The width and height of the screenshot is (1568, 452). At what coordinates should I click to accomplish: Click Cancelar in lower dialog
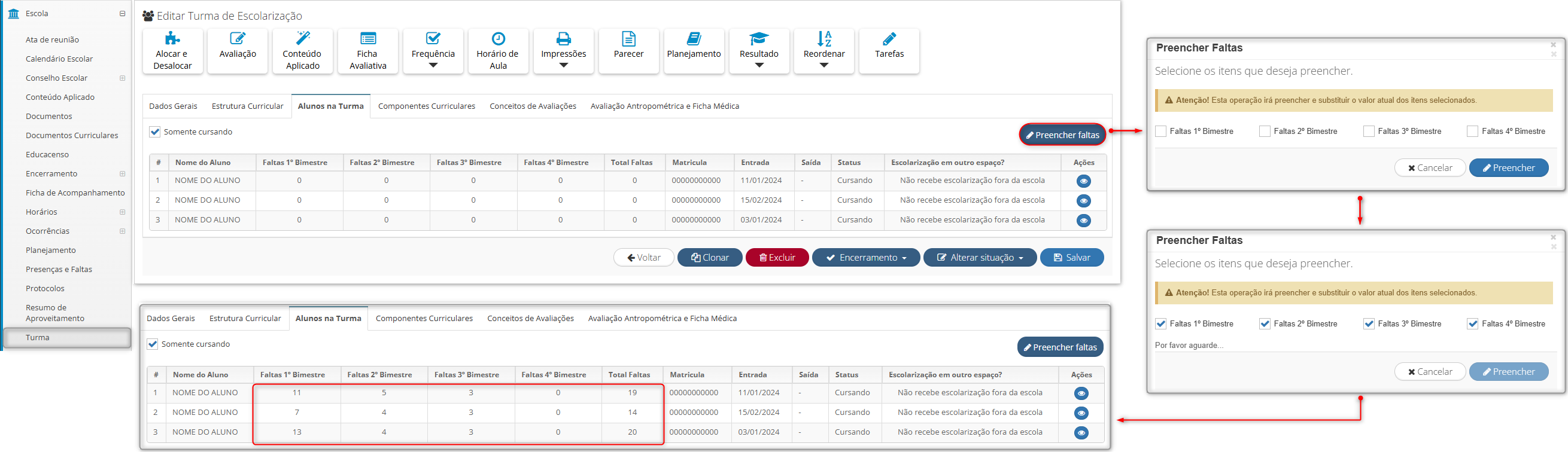click(x=1429, y=372)
